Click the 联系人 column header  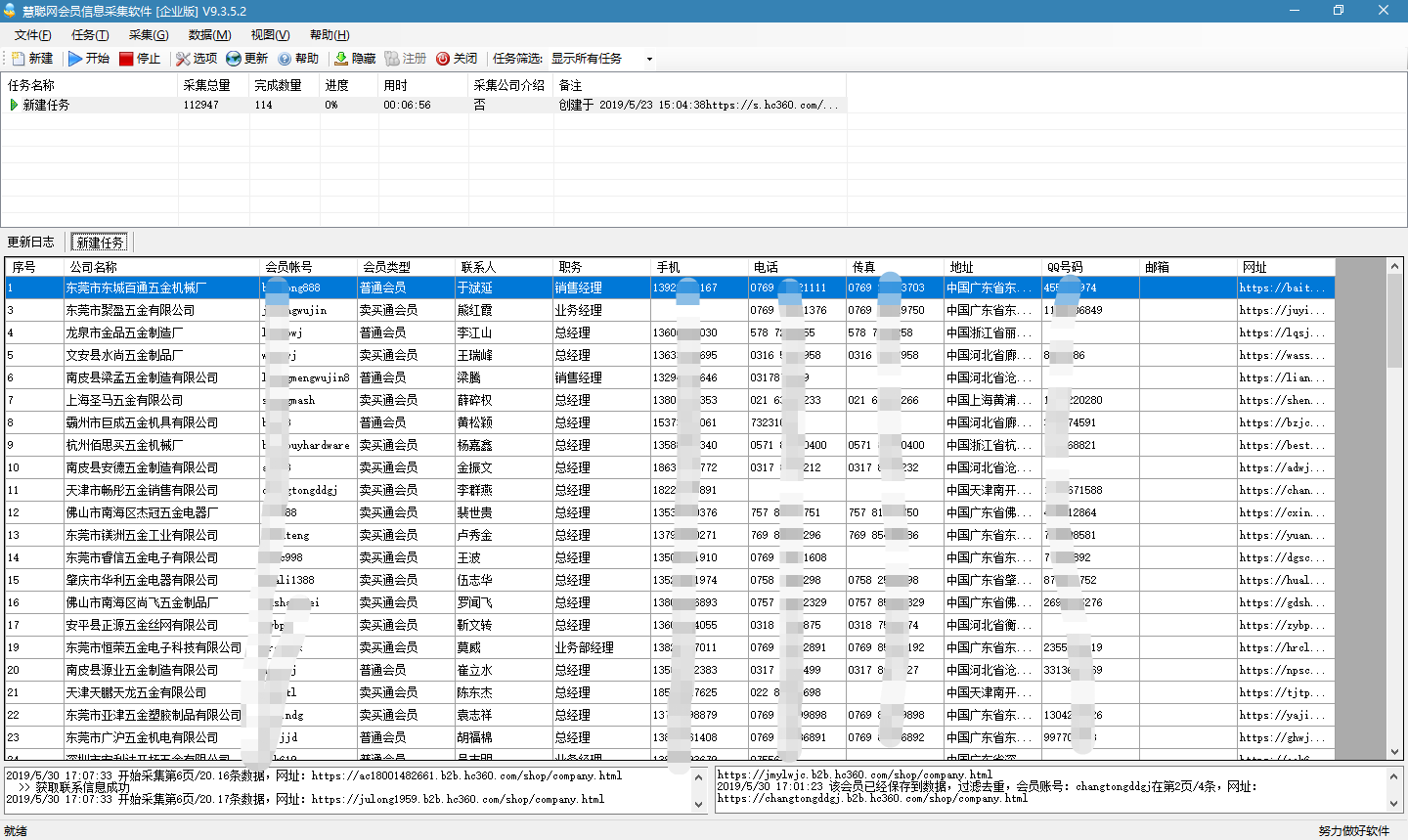pos(478,267)
